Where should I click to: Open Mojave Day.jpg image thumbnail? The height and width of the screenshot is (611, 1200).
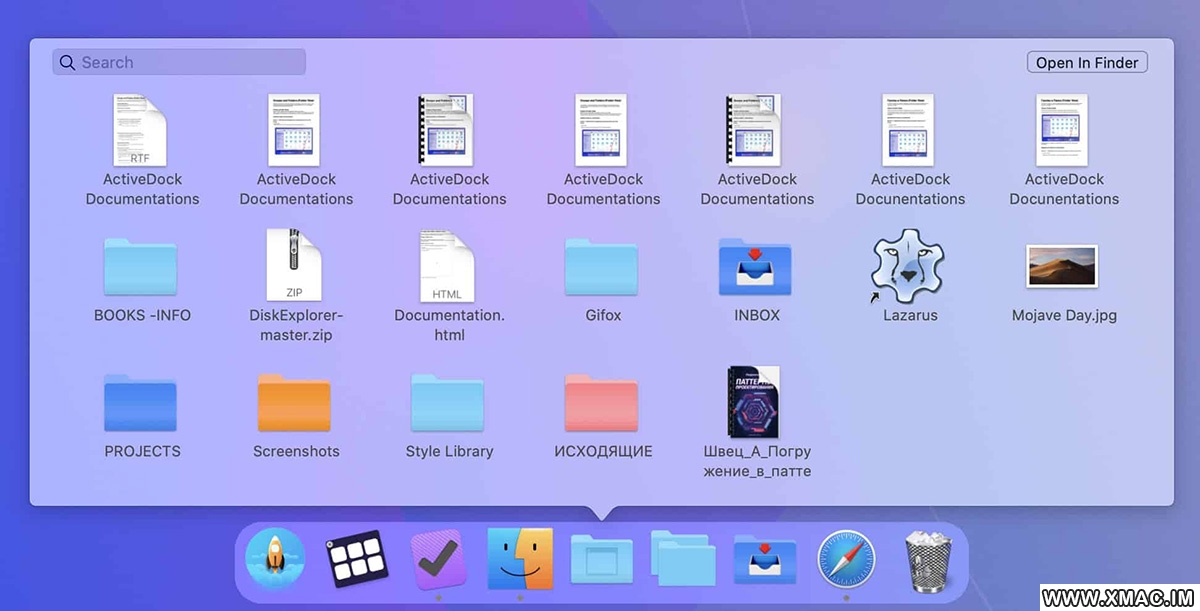1063,266
